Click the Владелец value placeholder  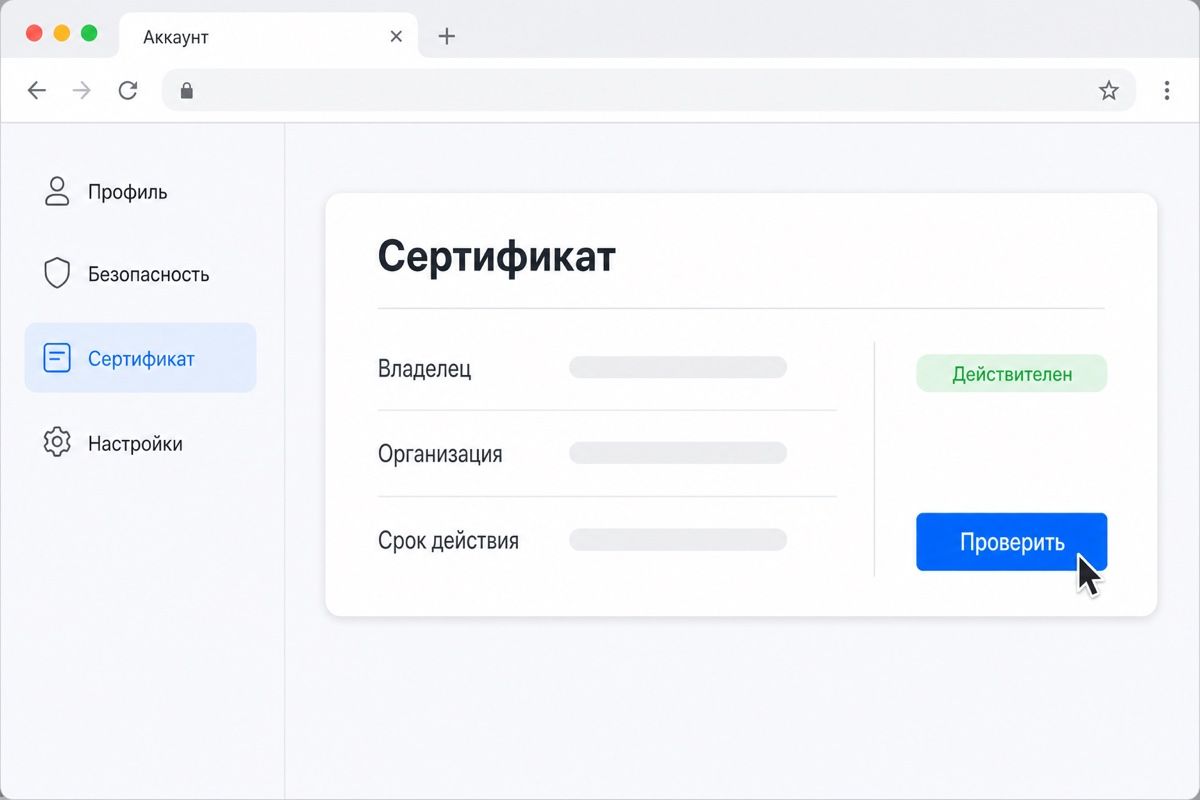click(x=678, y=367)
